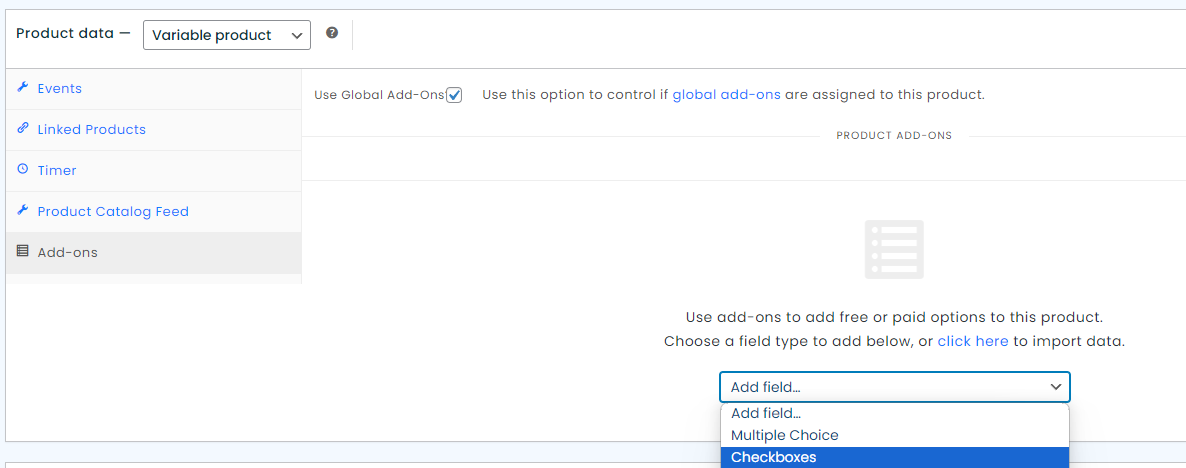Click the list icon beside Add-ons
The height and width of the screenshot is (468, 1186).
pyautogui.click(x=23, y=252)
